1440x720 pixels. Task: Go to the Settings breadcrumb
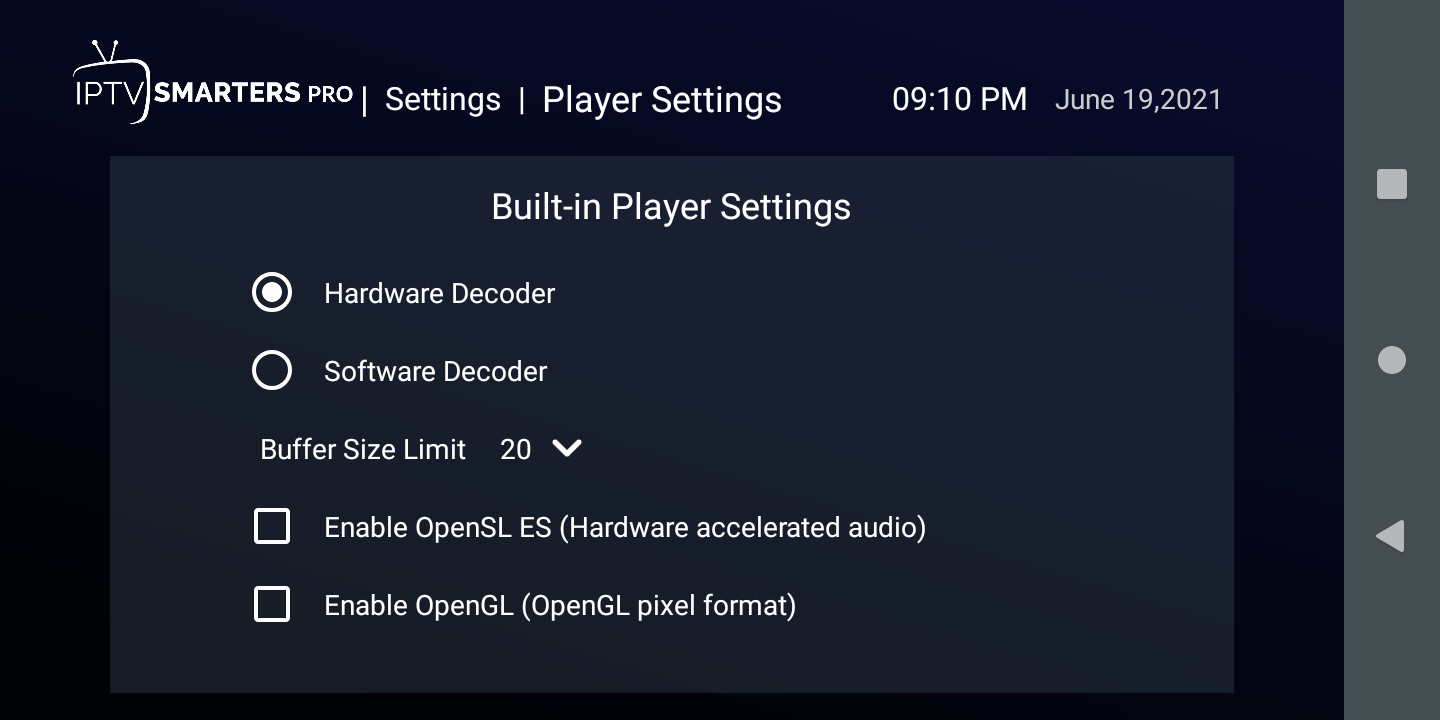tap(442, 100)
